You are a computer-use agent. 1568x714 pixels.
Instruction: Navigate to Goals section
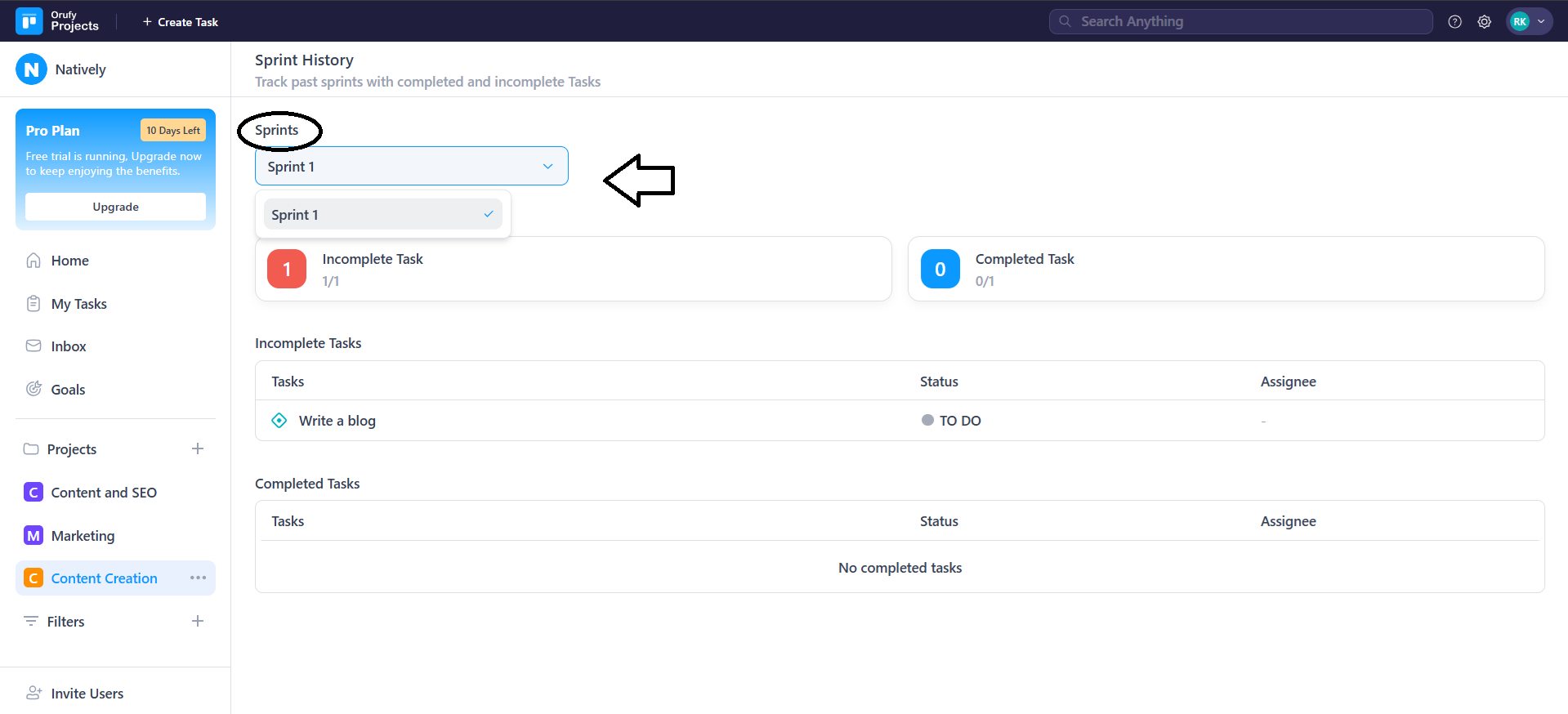68,390
